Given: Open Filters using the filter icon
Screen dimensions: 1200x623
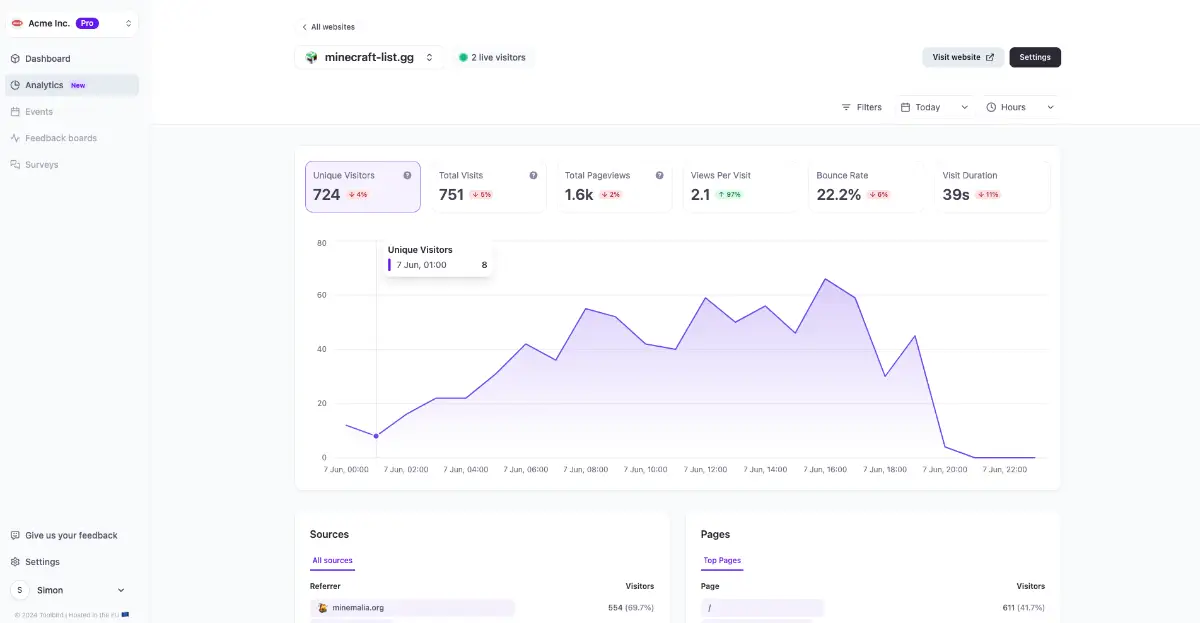Looking at the screenshot, I should pyautogui.click(x=846, y=107).
